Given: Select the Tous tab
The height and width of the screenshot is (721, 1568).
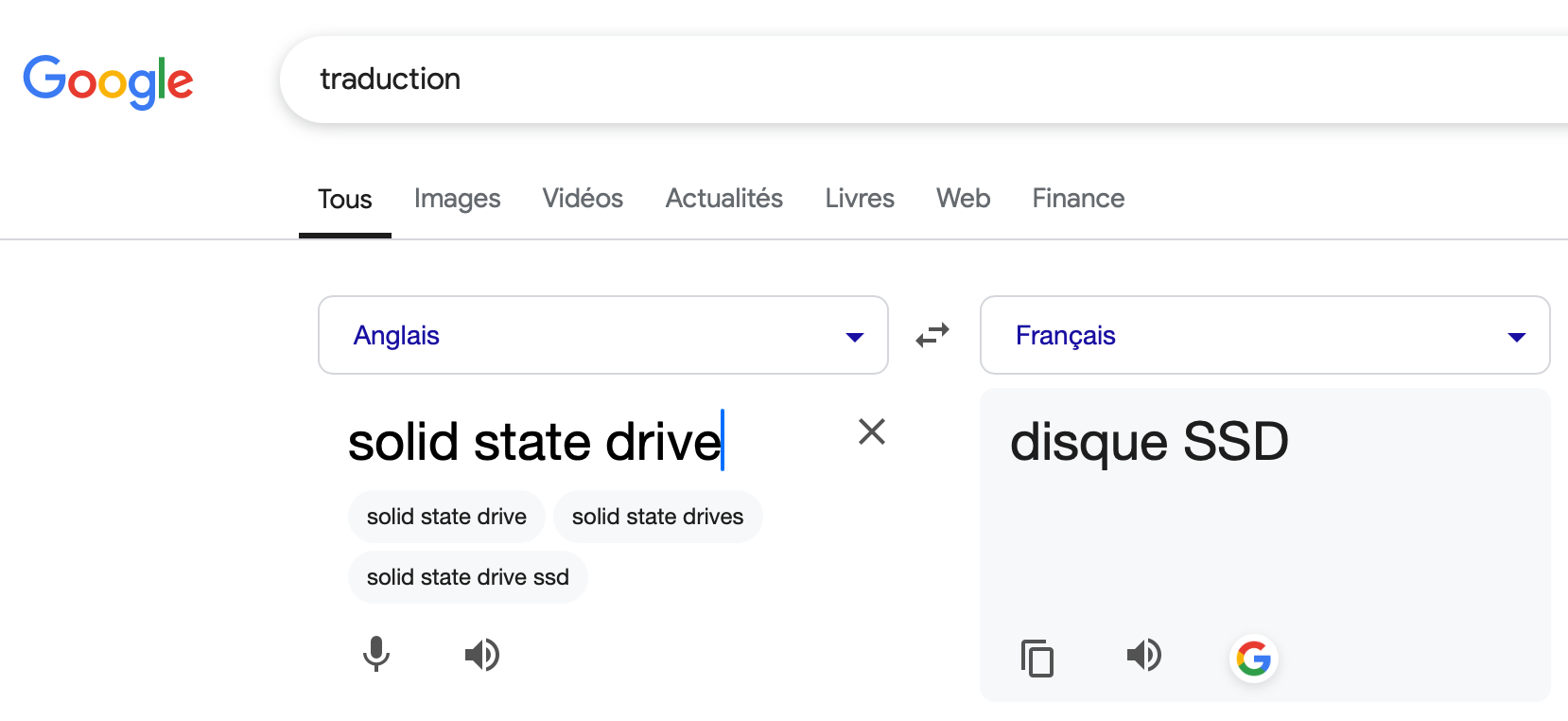Looking at the screenshot, I should tap(344, 199).
